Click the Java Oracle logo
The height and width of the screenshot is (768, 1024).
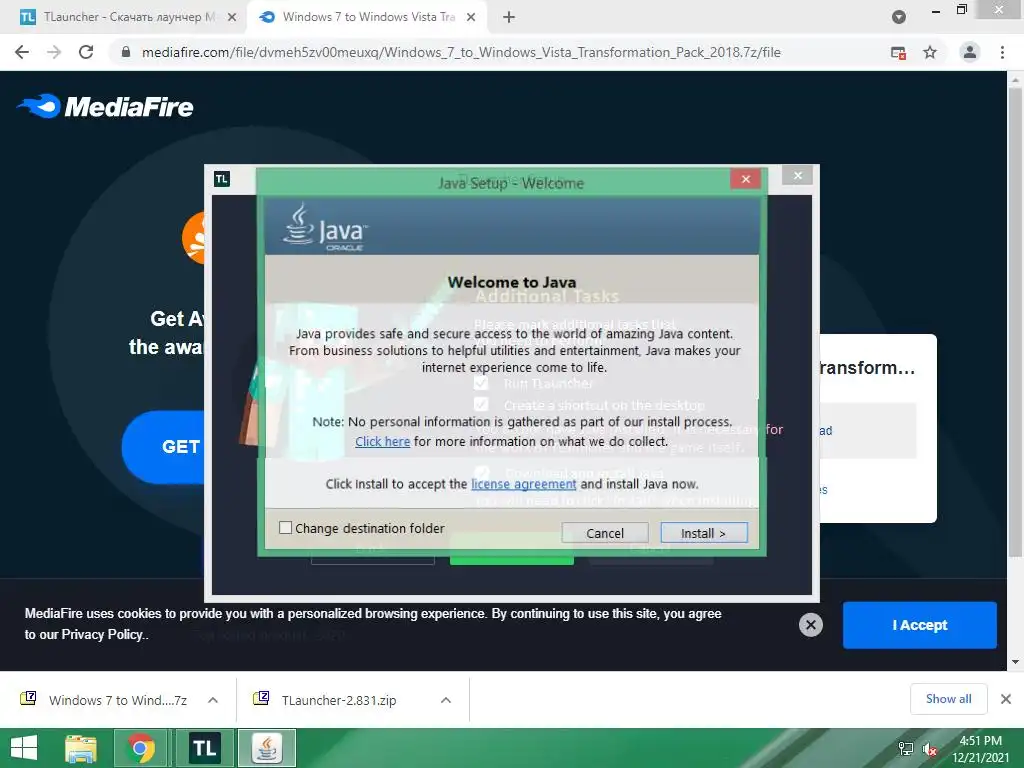(325, 227)
